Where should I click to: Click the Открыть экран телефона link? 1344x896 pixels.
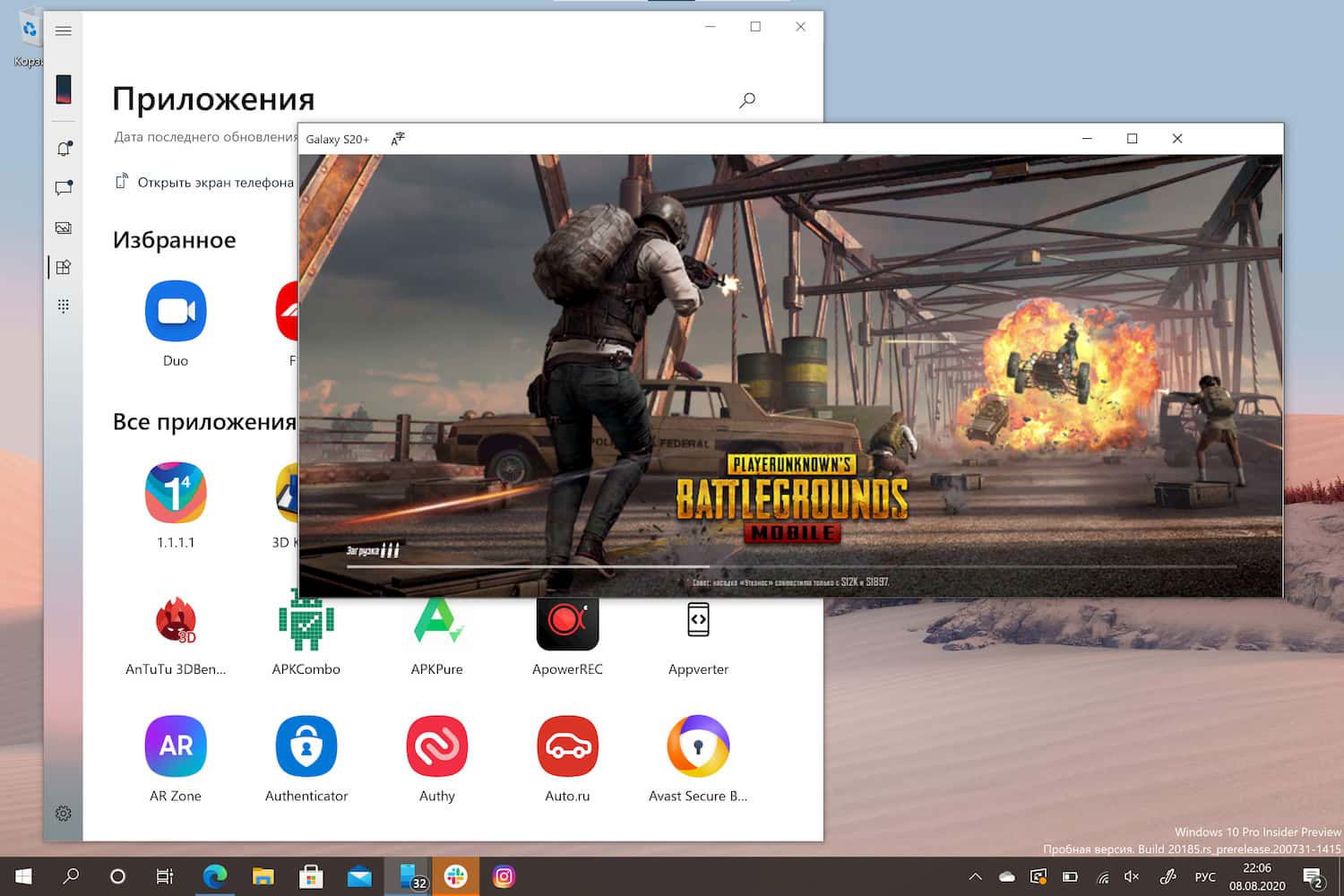(213, 182)
